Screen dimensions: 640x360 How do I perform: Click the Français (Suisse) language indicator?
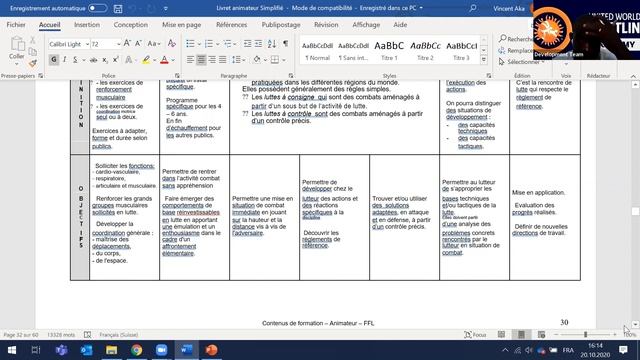pyautogui.click(x=118, y=335)
